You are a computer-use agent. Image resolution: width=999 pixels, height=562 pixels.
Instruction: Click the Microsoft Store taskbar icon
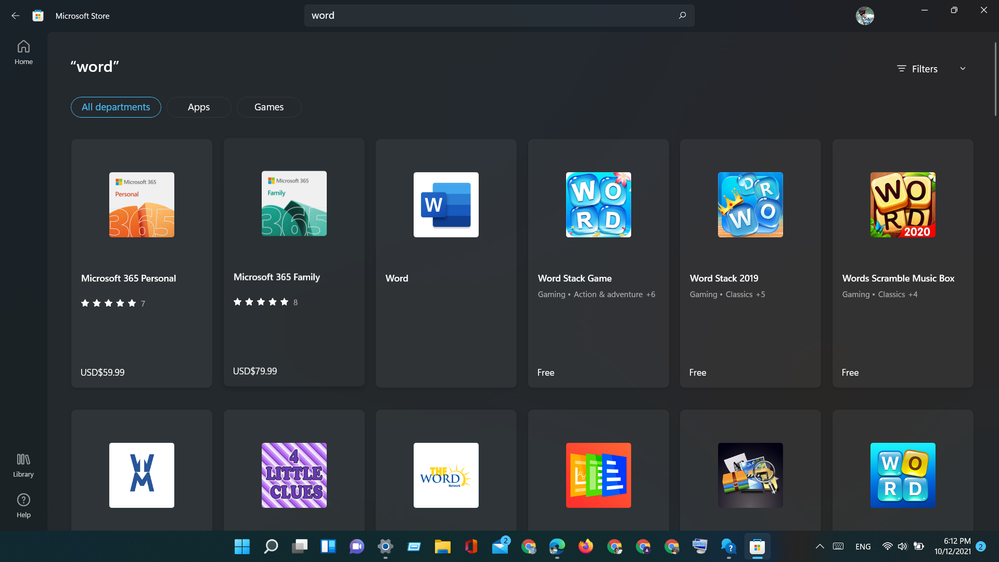(x=757, y=547)
